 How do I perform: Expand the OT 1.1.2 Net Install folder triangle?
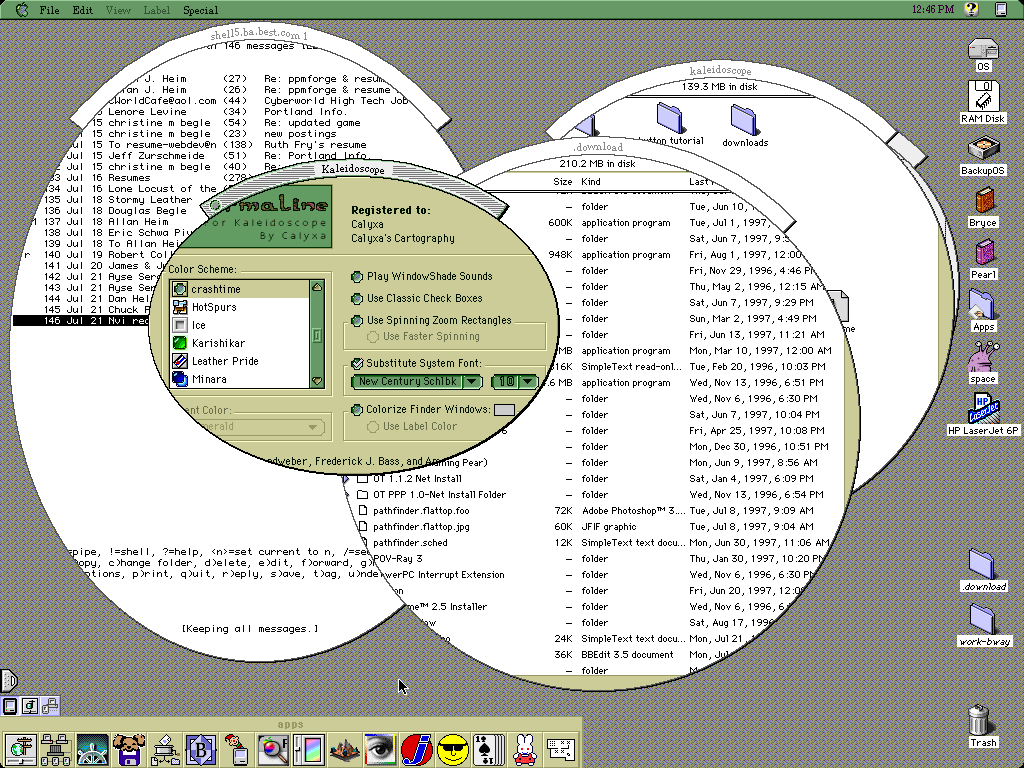click(x=347, y=479)
